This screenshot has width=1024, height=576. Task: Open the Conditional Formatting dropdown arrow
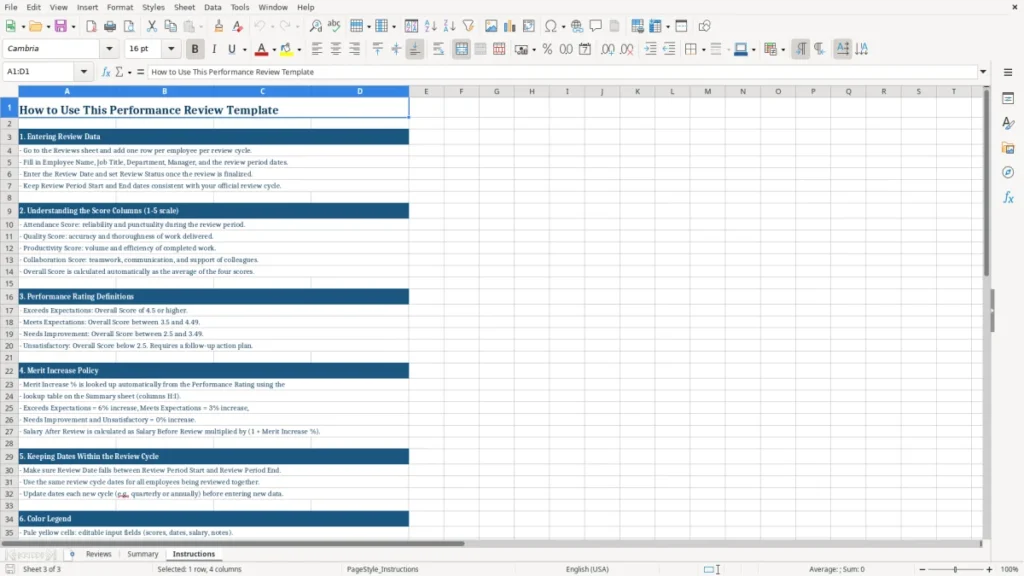tap(783, 50)
